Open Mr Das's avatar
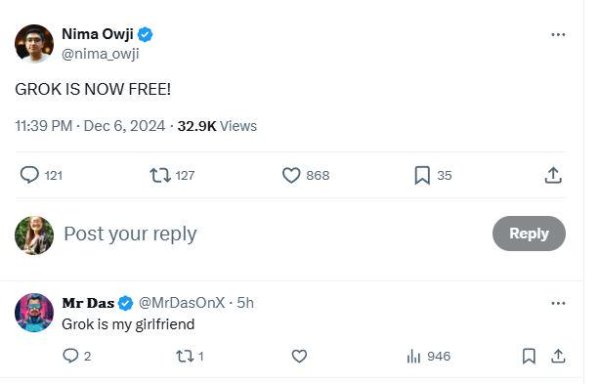 point(34,312)
